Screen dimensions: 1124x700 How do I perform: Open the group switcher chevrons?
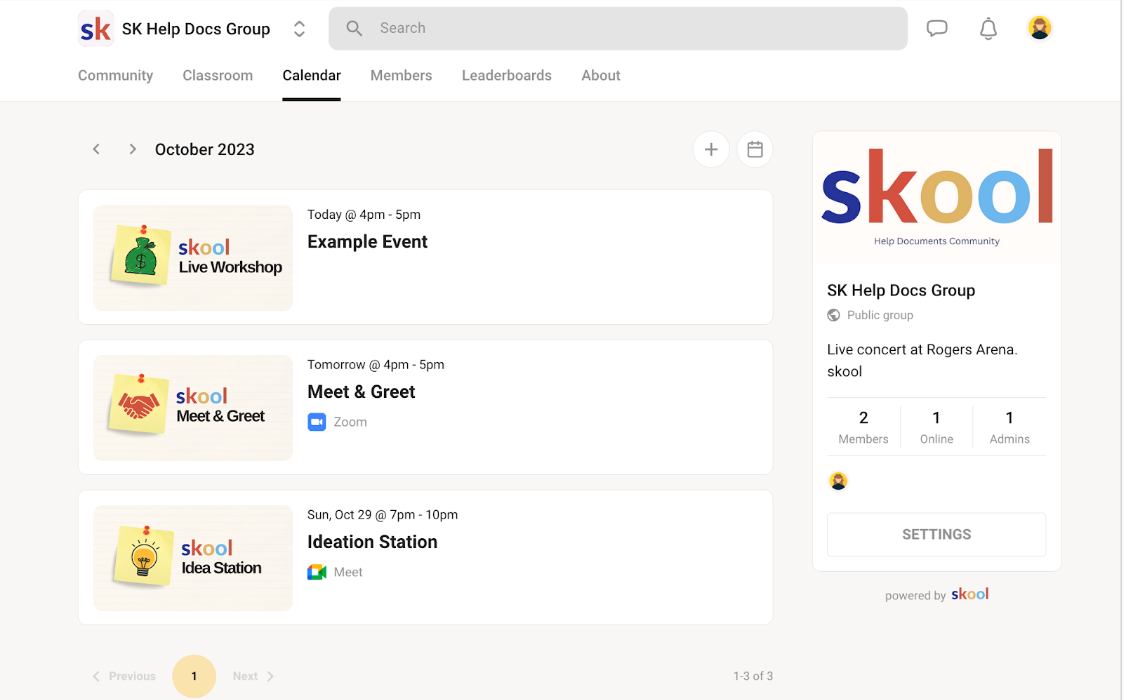[x=300, y=29]
